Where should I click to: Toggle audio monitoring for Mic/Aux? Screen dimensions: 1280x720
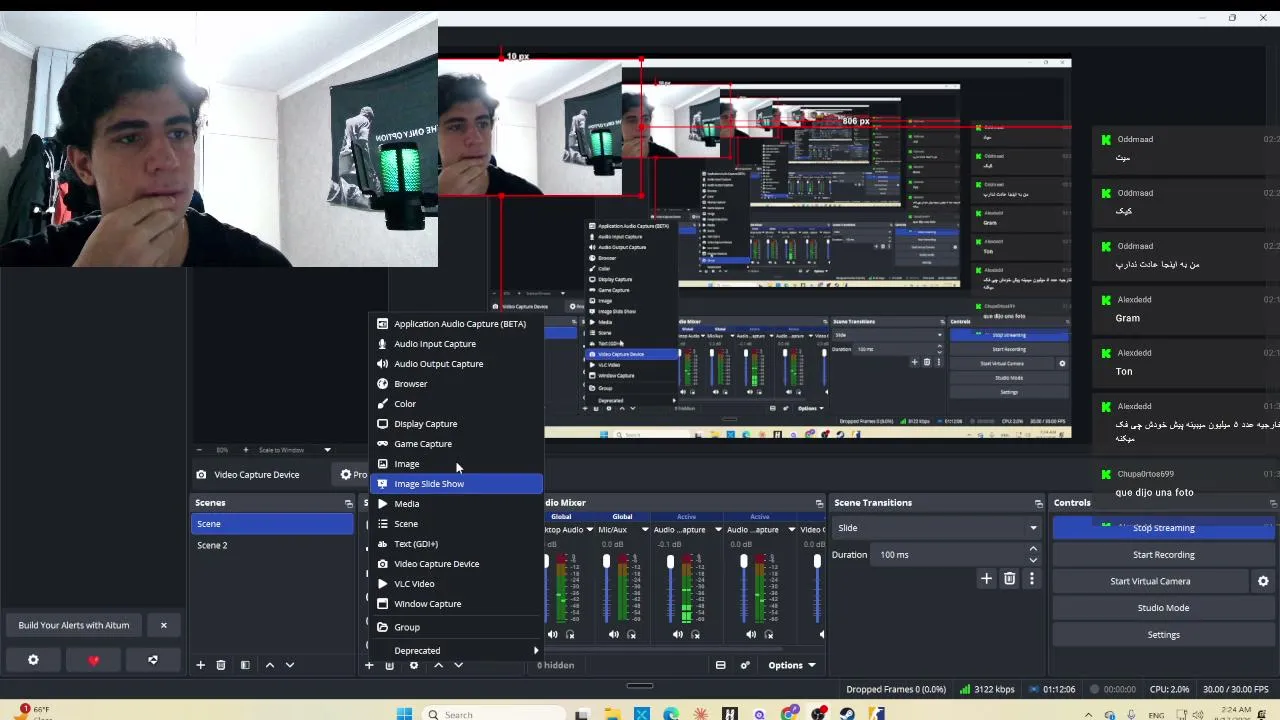click(x=632, y=634)
